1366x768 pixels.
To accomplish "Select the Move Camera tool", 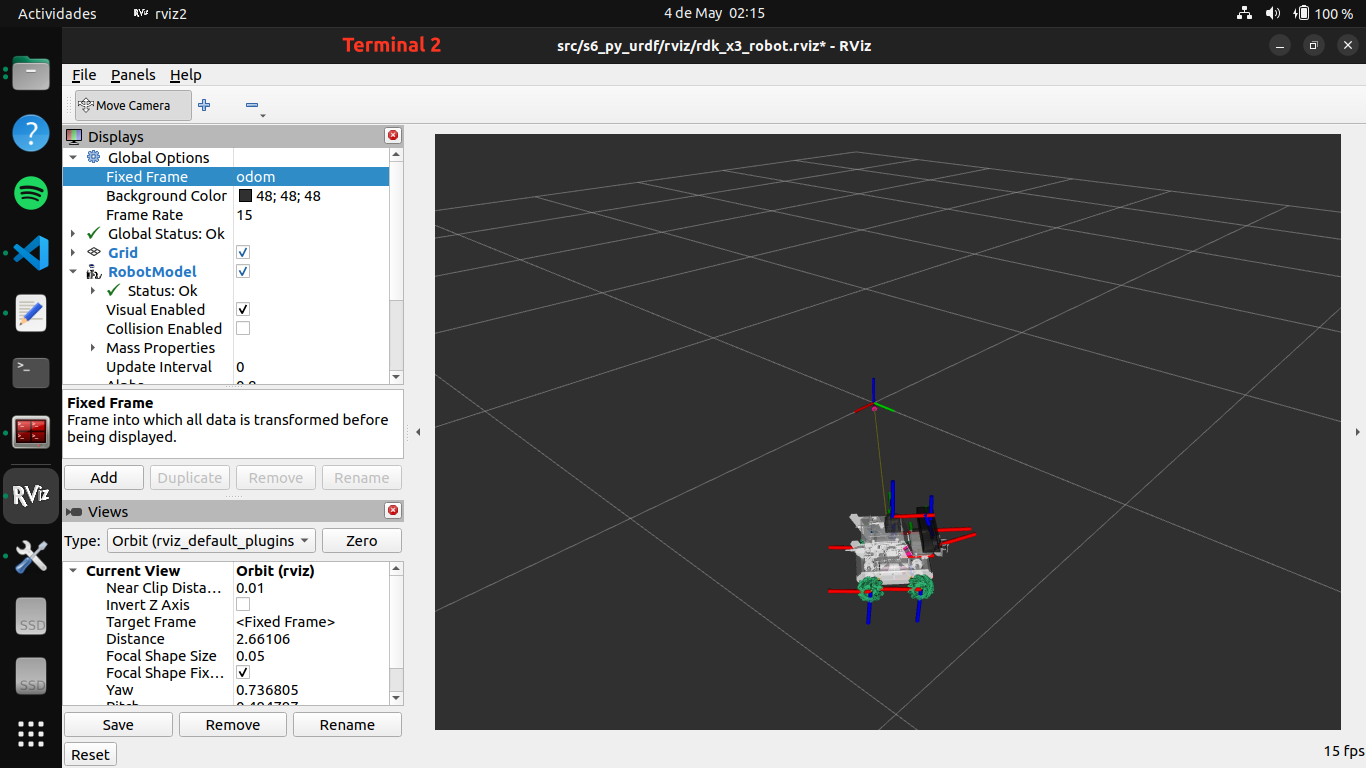I will 133,105.
